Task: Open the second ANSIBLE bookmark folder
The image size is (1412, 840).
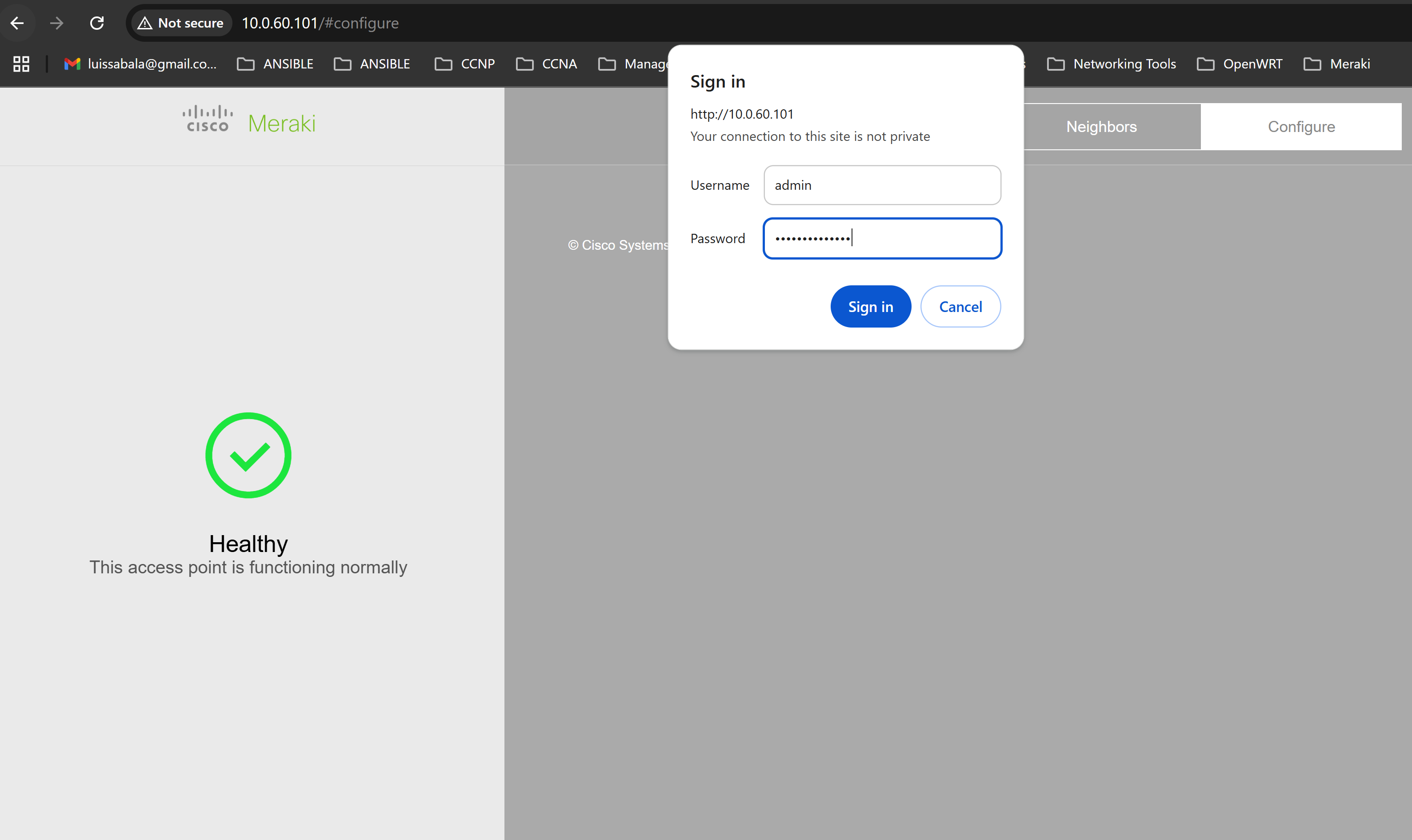Action: pos(372,64)
